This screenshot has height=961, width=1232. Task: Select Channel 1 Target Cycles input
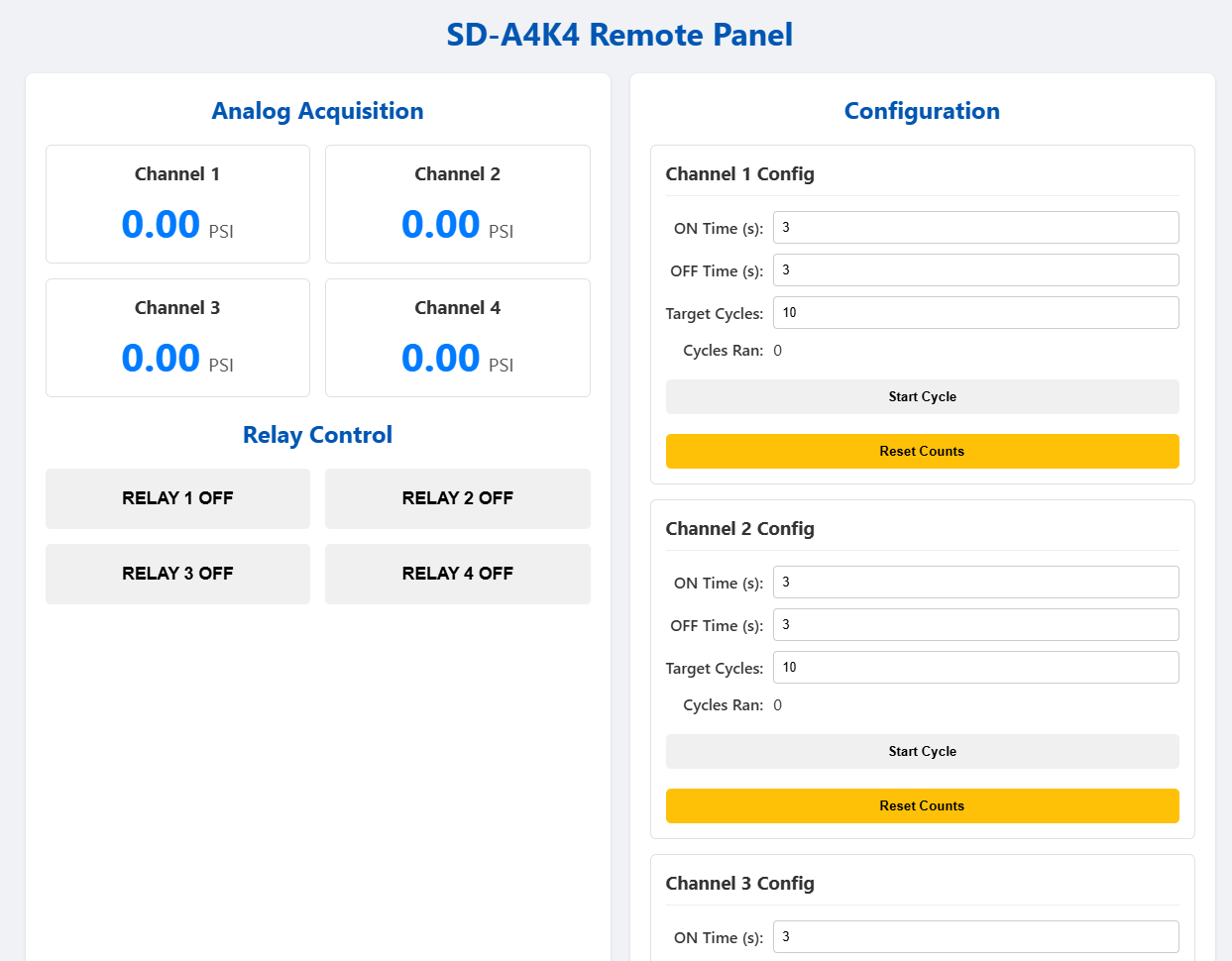click(x=975, y=312)
